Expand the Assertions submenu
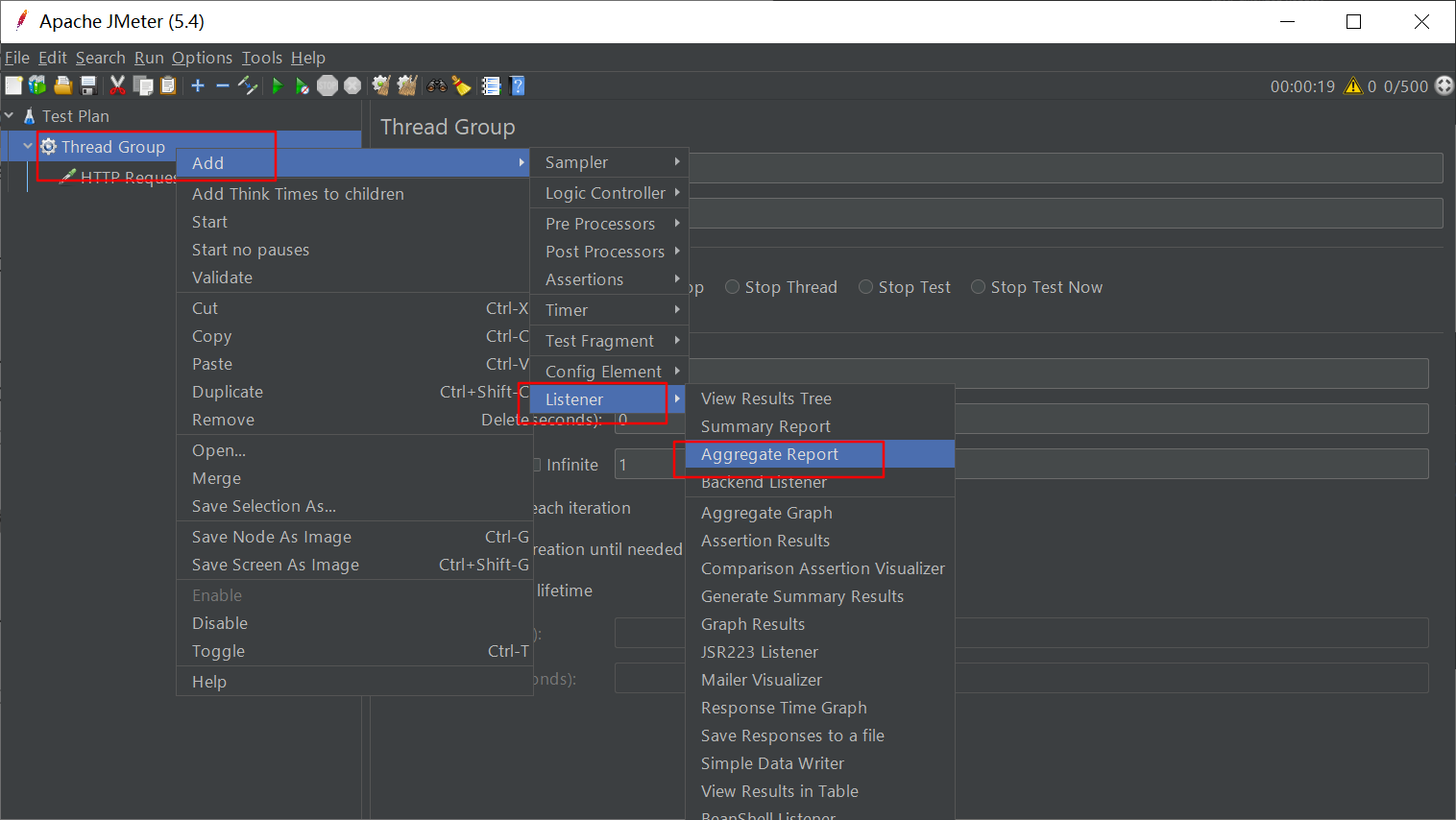Image resolution: width=1456 pixels, height=820 pixels. pos(607,279)
